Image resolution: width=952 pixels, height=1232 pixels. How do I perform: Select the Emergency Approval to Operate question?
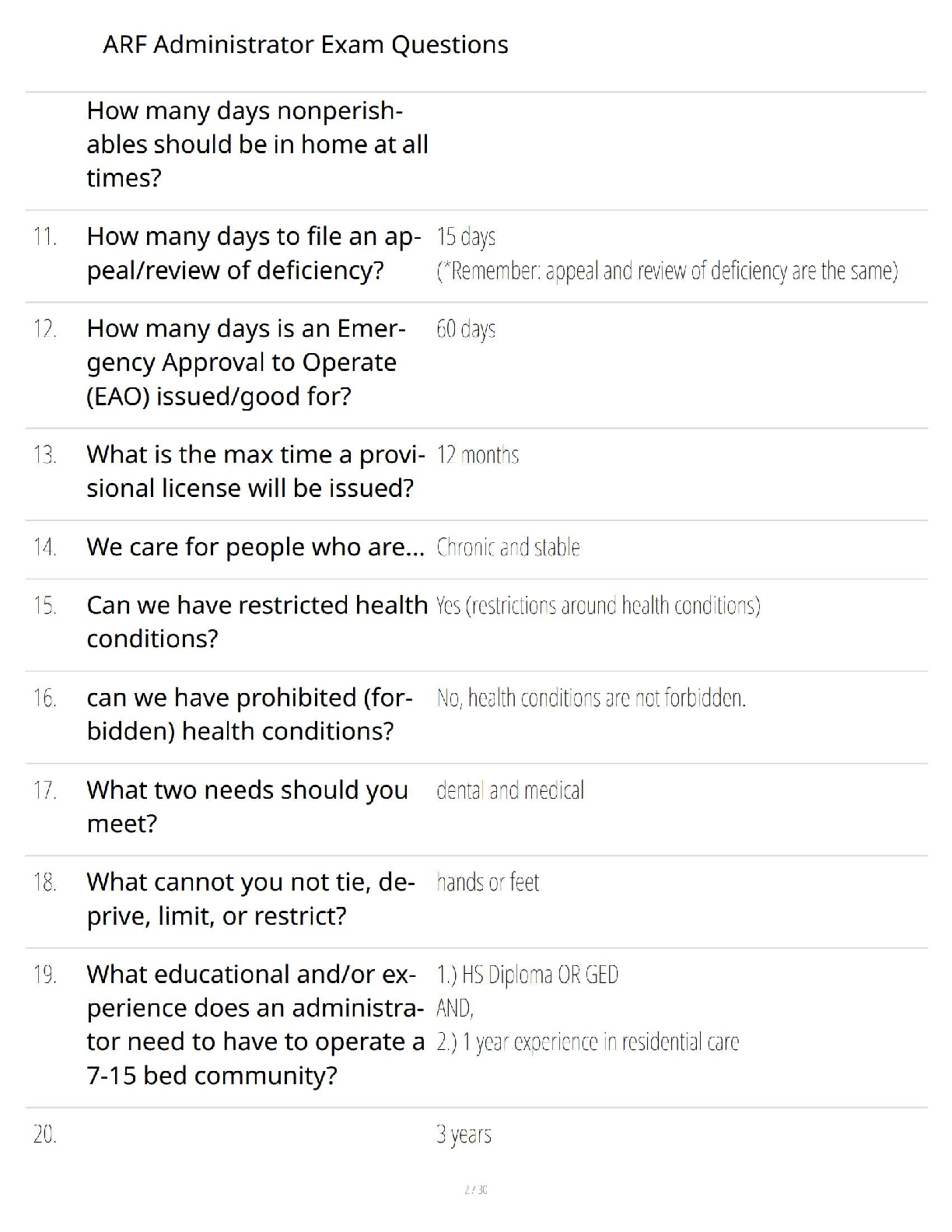point(246,362)
